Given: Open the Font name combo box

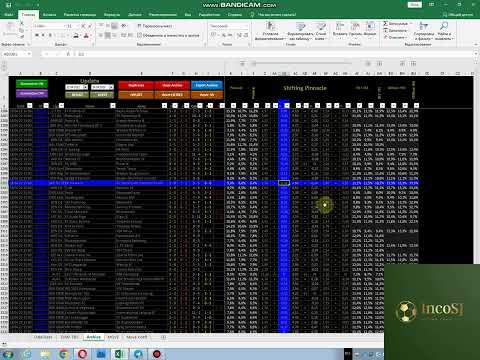Looking at the screenshot, I should tap(50, 26).
